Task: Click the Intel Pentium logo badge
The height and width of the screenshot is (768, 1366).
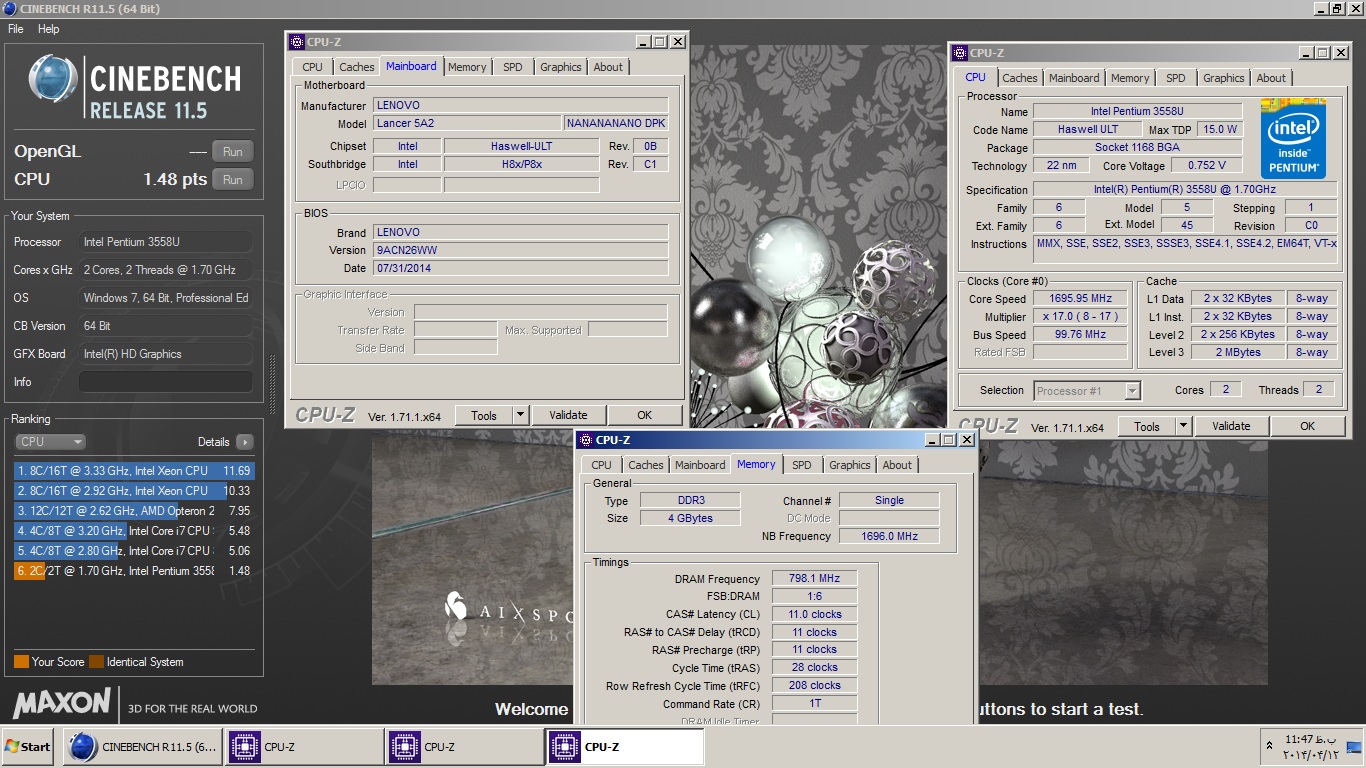Action: 1293,138
